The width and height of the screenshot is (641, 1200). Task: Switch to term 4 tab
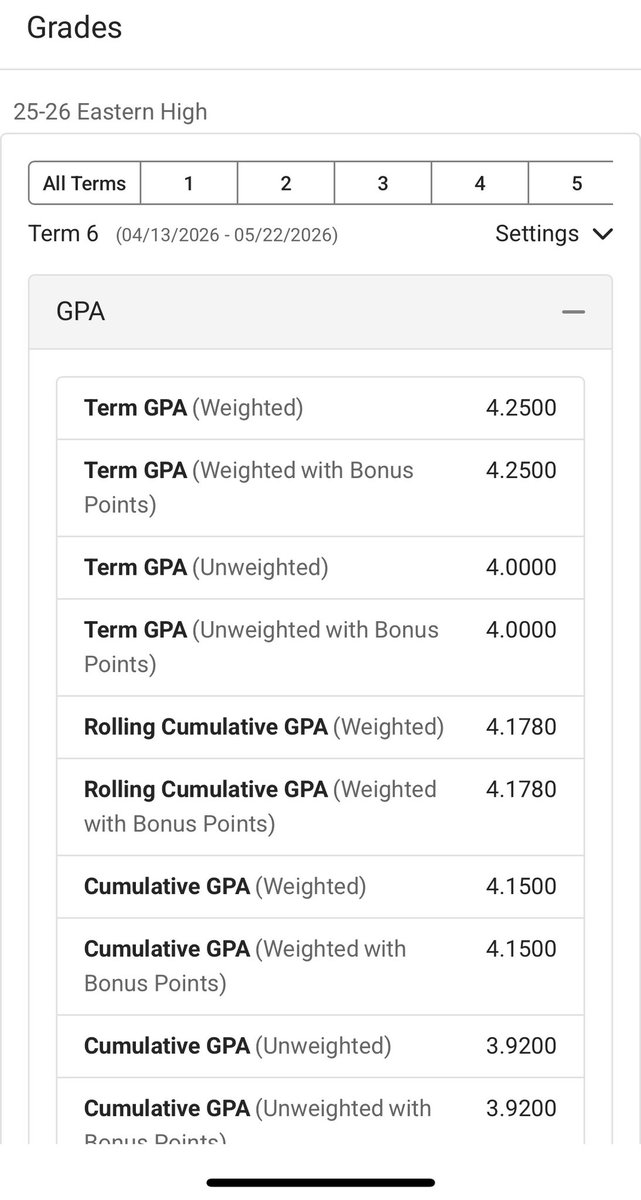click(480, 183)
